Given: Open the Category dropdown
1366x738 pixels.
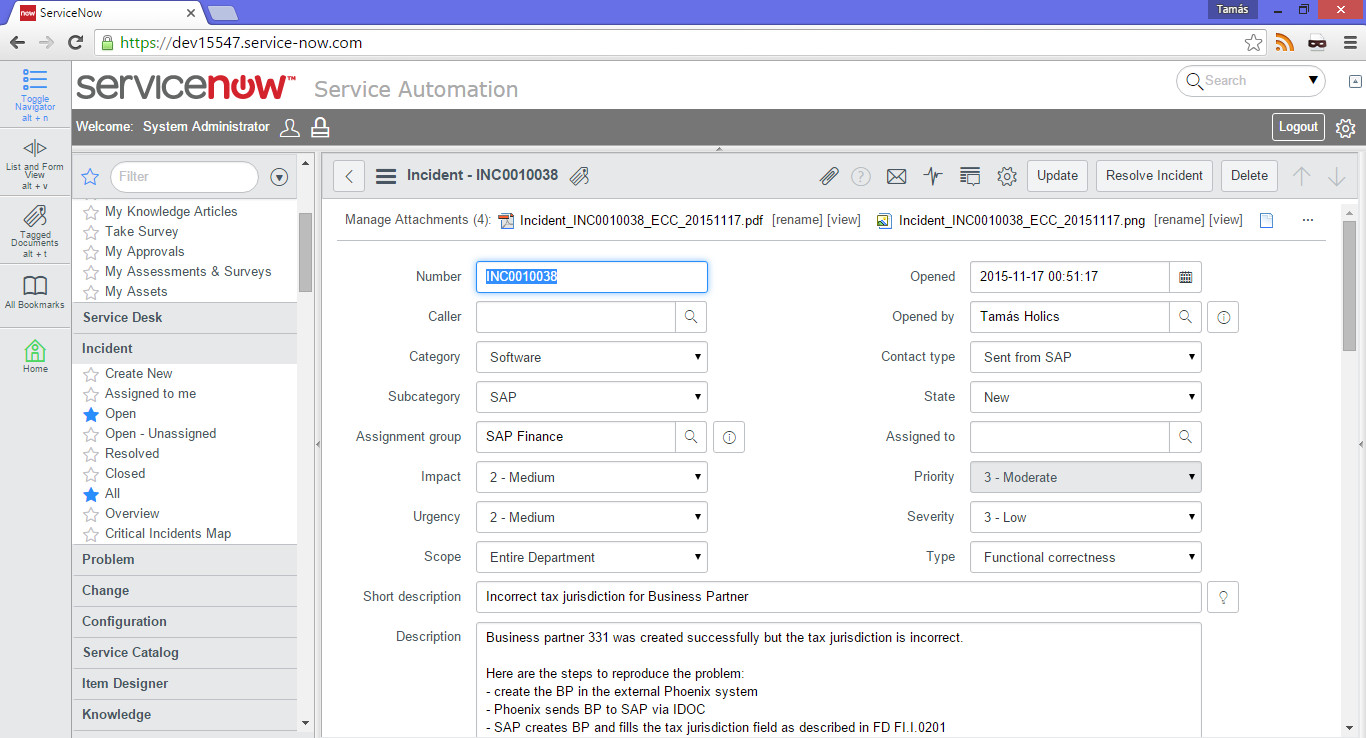Looking at the screenshot, I should (592, 357).
